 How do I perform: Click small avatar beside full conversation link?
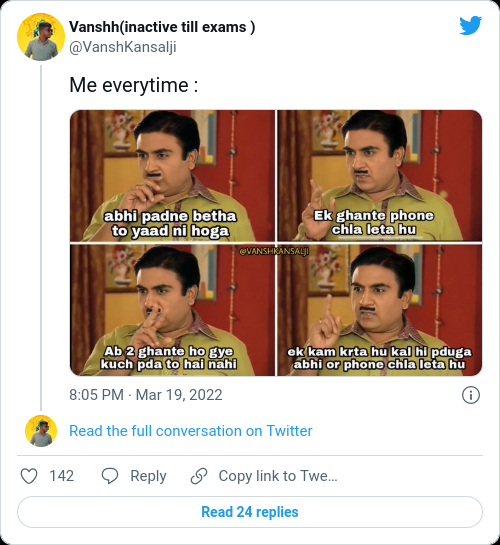coord(41,431)
